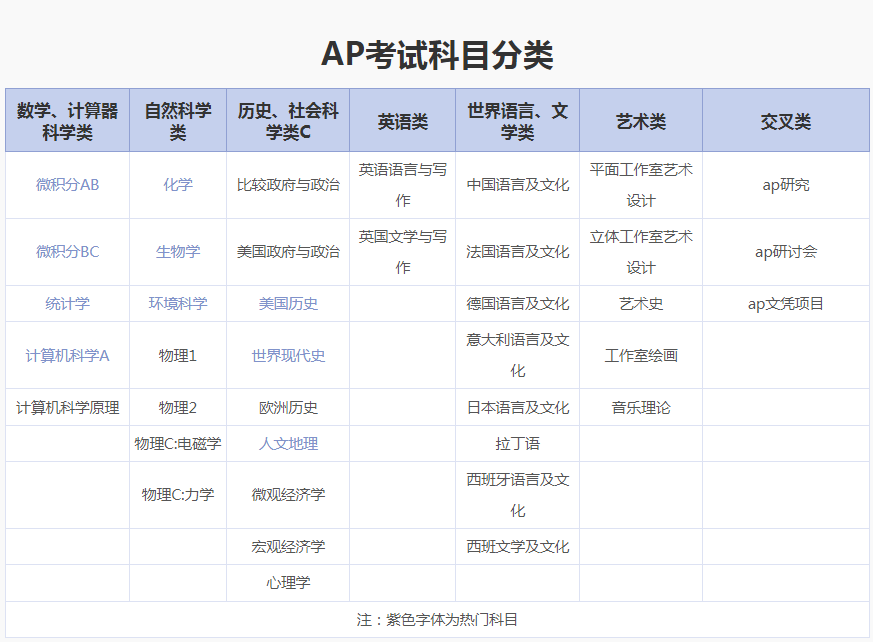This screenshot has width=873, height=642.
Task: Click the 统计学 link
Action: click(67, 303)
